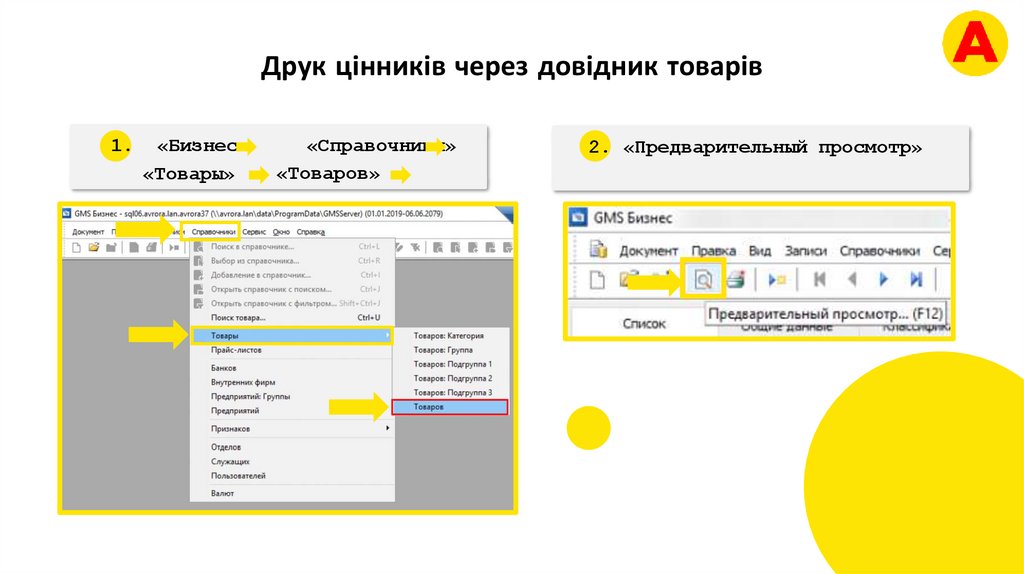Open Справочники menu in sql06 window

(213, 232)
